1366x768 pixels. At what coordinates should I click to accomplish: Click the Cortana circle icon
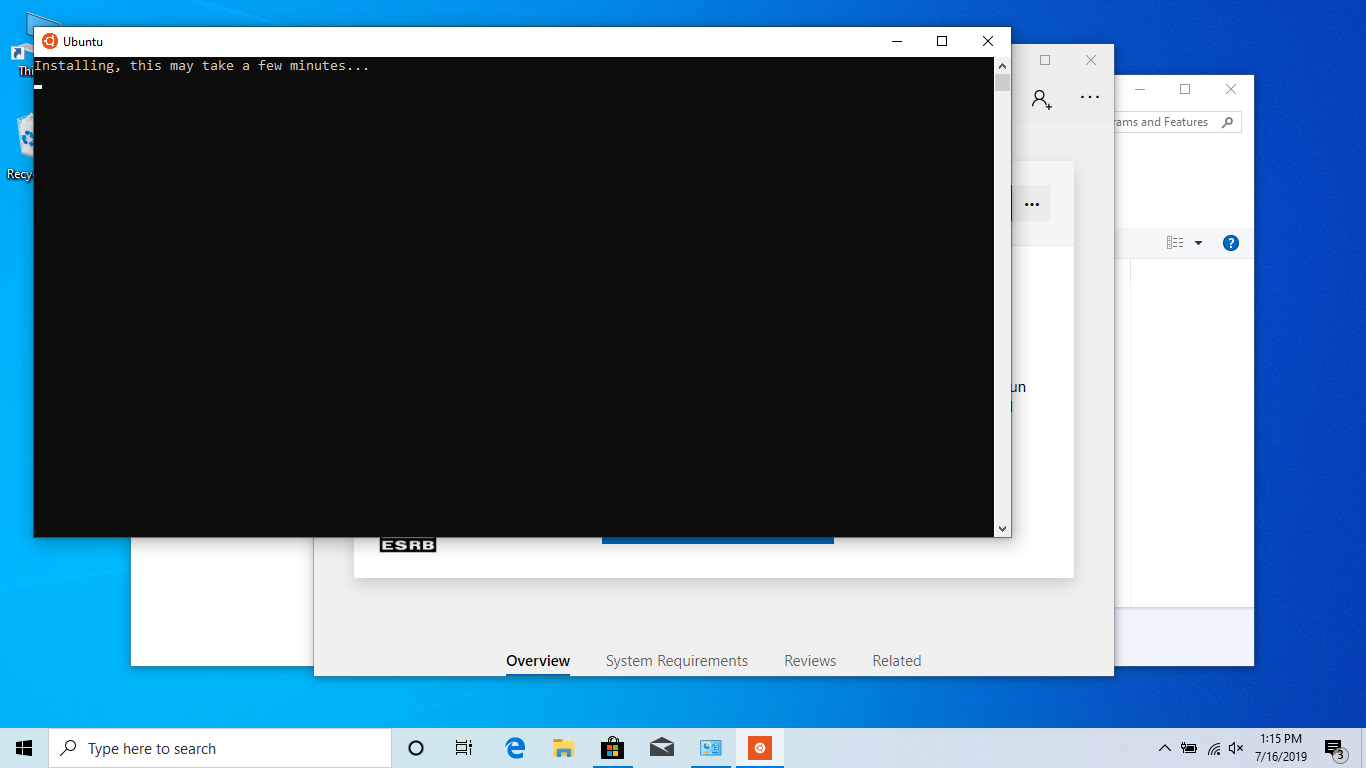tap(416, 748)
